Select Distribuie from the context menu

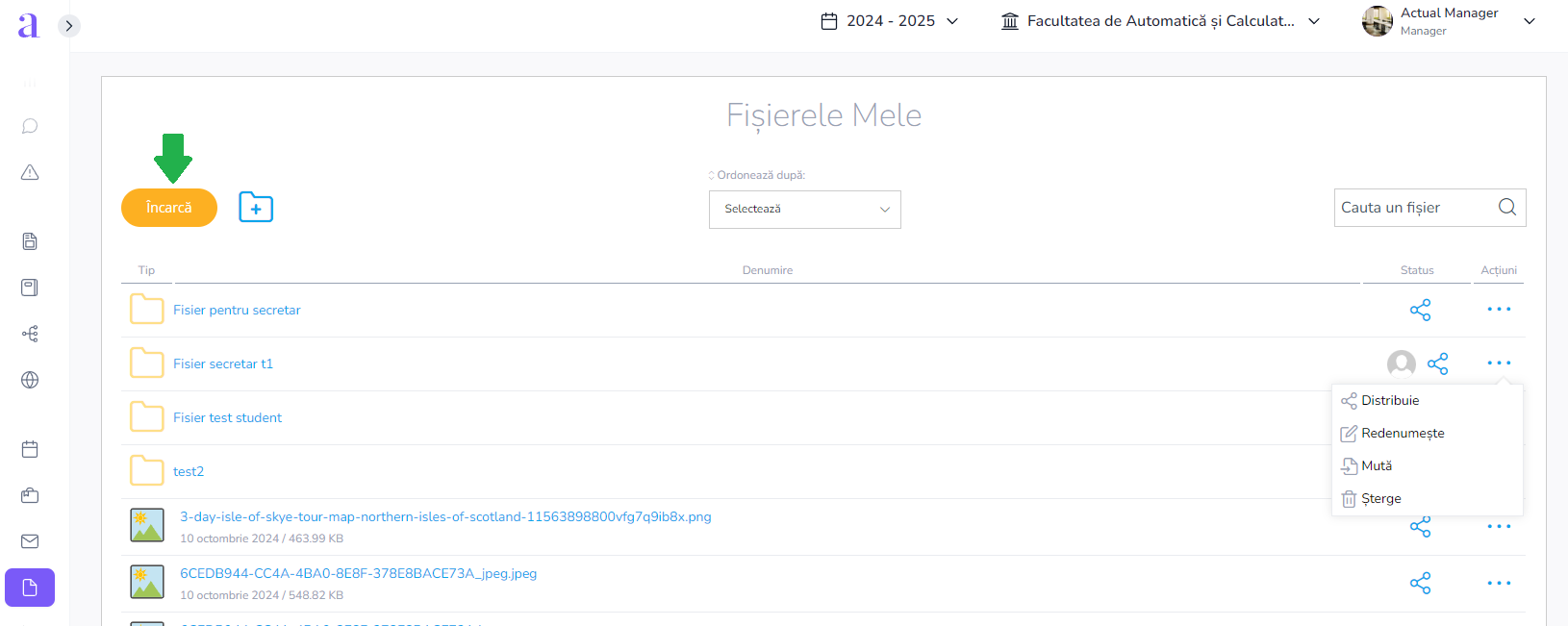click(1390, 401)
